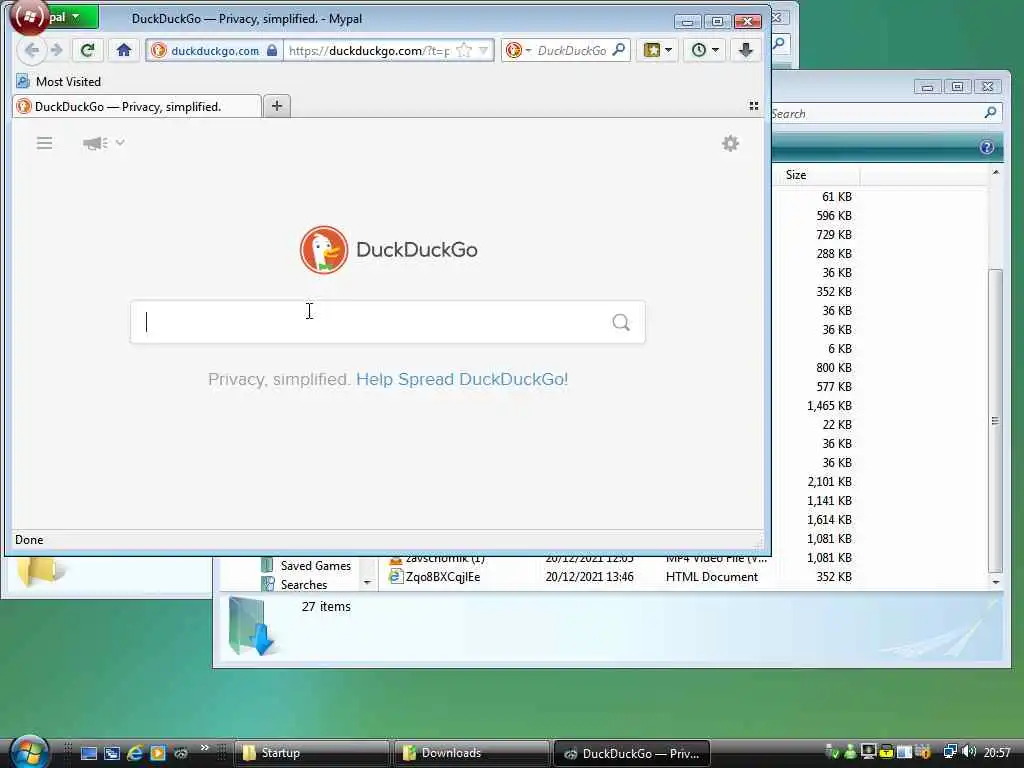This screenshot has width=1024, height=768.
Task: Expand the megaphone announcements dropdown
Action: click(104, 143)
